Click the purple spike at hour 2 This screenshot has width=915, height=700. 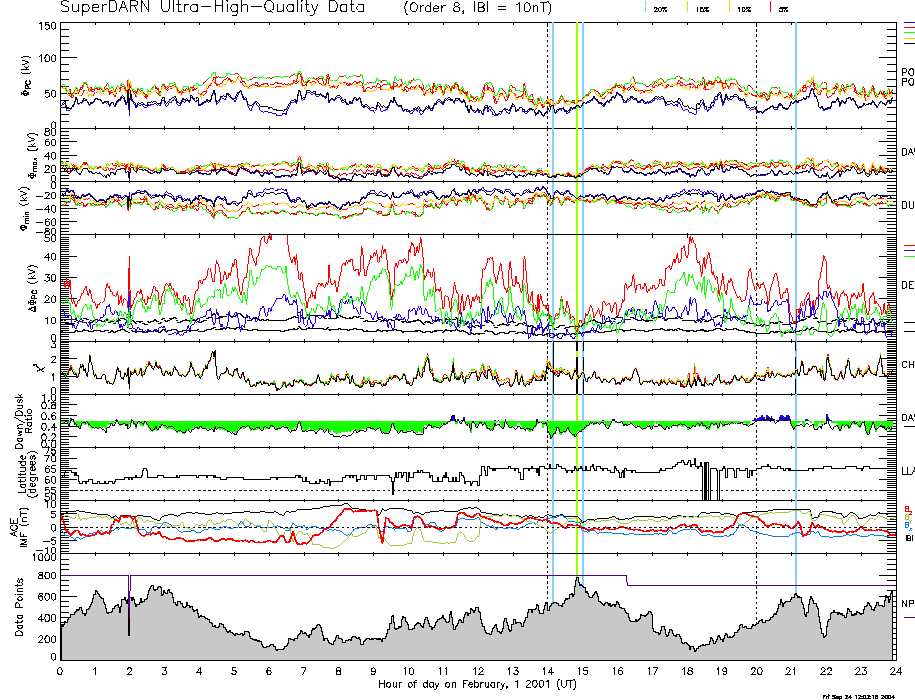pos(129,586)
